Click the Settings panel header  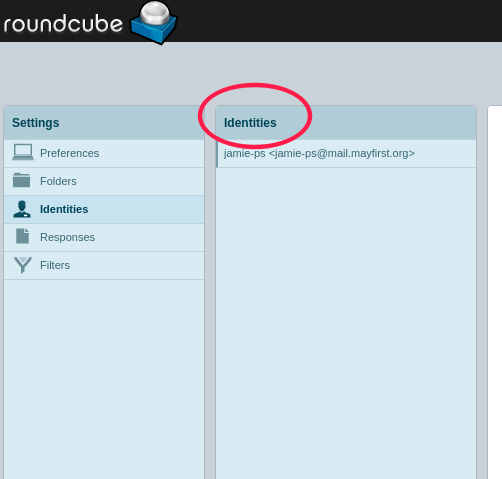click(104, 123)
